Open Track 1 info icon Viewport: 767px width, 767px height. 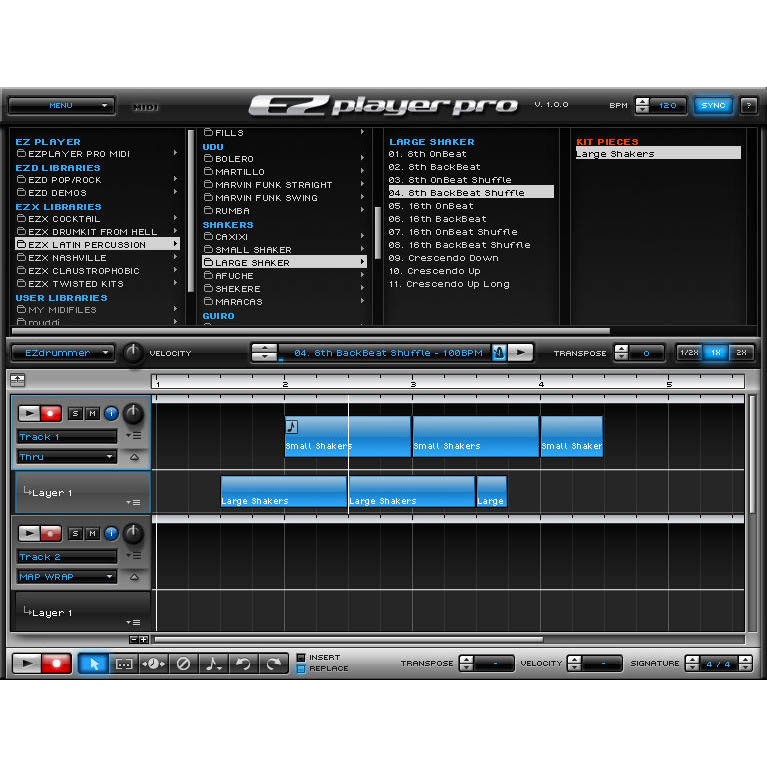112,413
